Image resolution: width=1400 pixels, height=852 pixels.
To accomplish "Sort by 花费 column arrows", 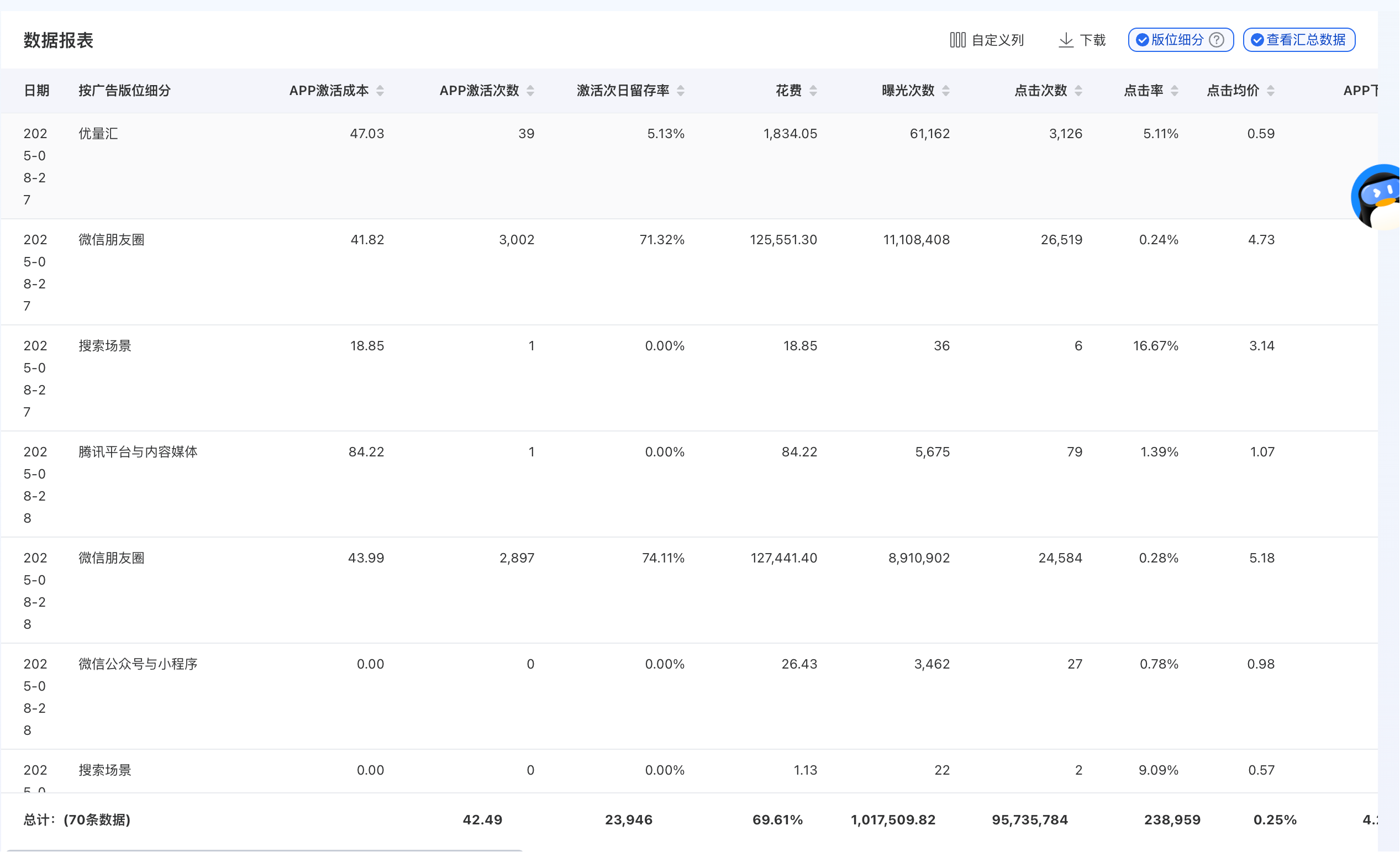I will coord(814,91).
